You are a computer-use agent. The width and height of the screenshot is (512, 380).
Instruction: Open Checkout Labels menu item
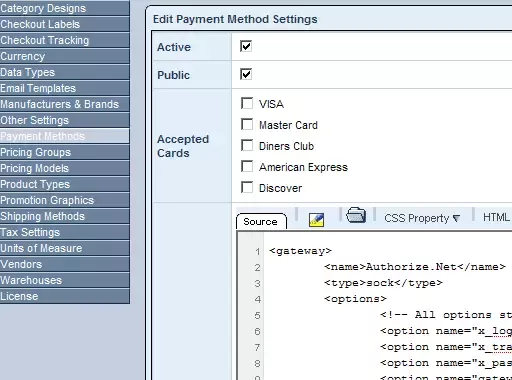(x=65, y=24)
